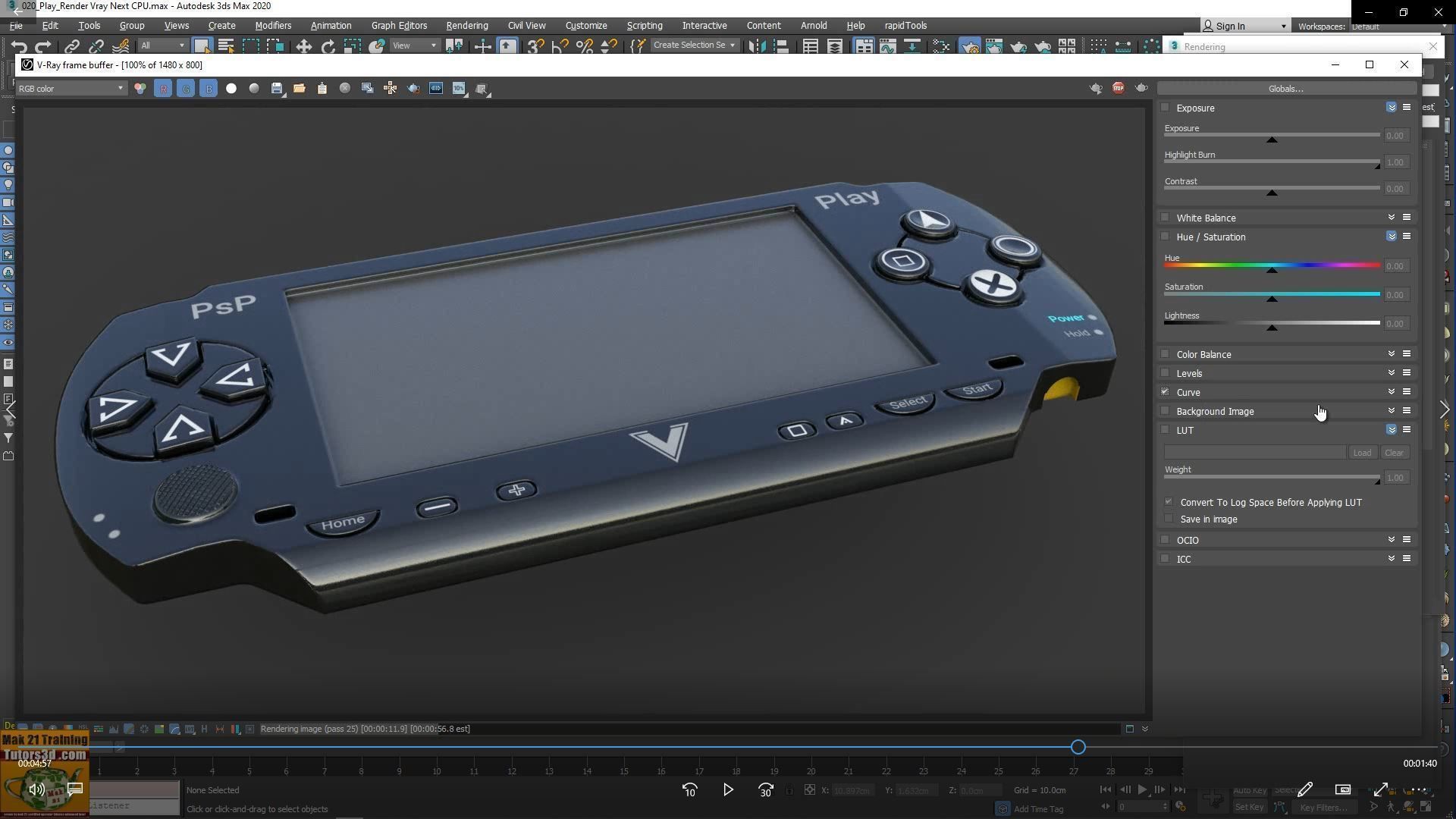The image size is (1456, 819).
Task: Click Sign In button
Action: pyautogui.click(x=1244, y=26)
